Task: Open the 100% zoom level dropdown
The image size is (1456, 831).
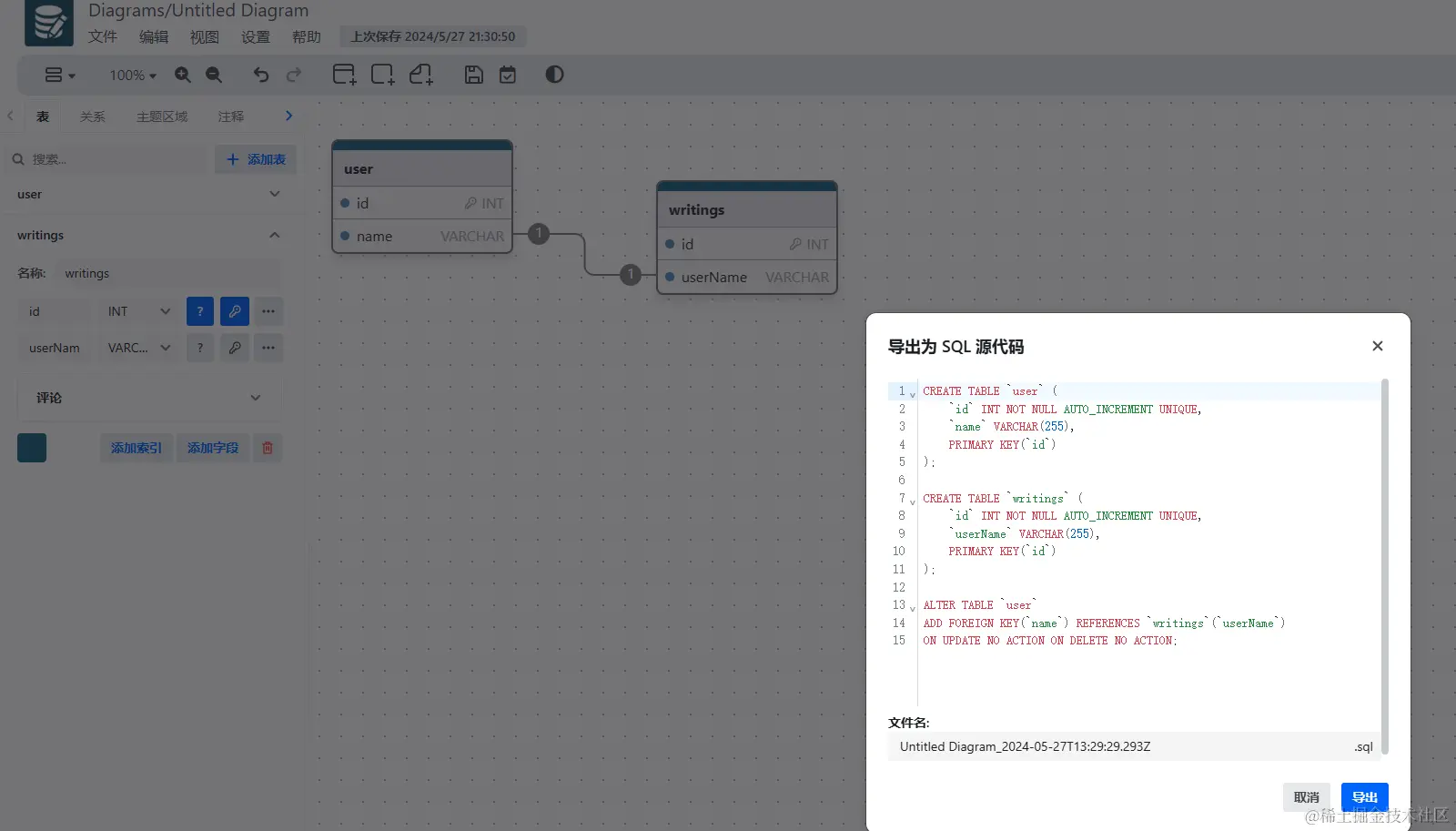Action: click(133, 75)
